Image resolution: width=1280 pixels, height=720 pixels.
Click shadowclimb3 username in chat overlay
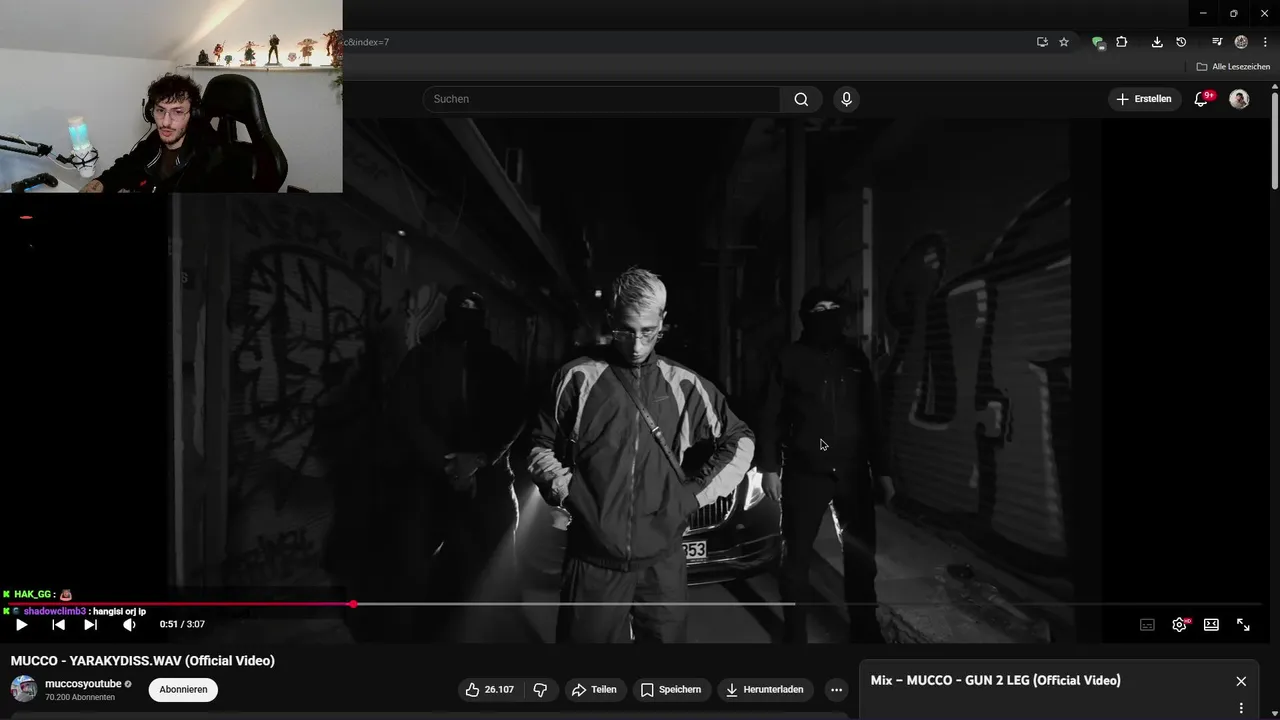pos(55,611)
